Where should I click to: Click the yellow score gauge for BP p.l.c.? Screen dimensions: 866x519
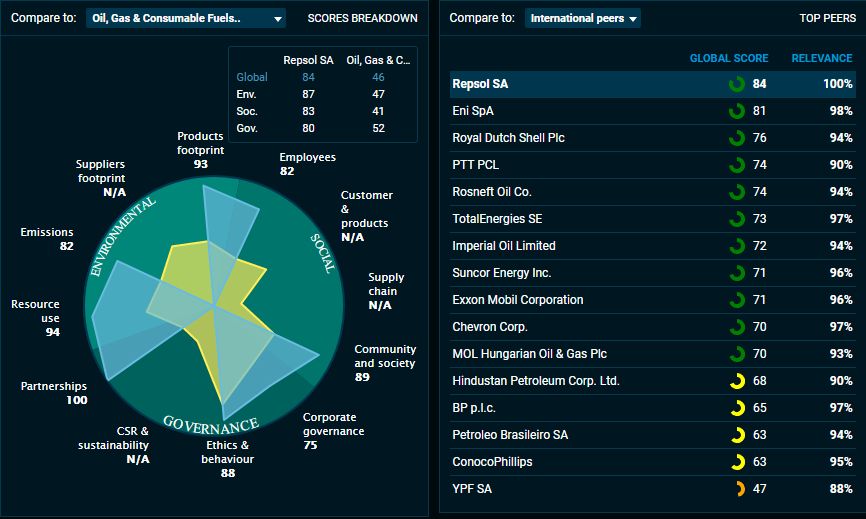(x=737, y=408)
